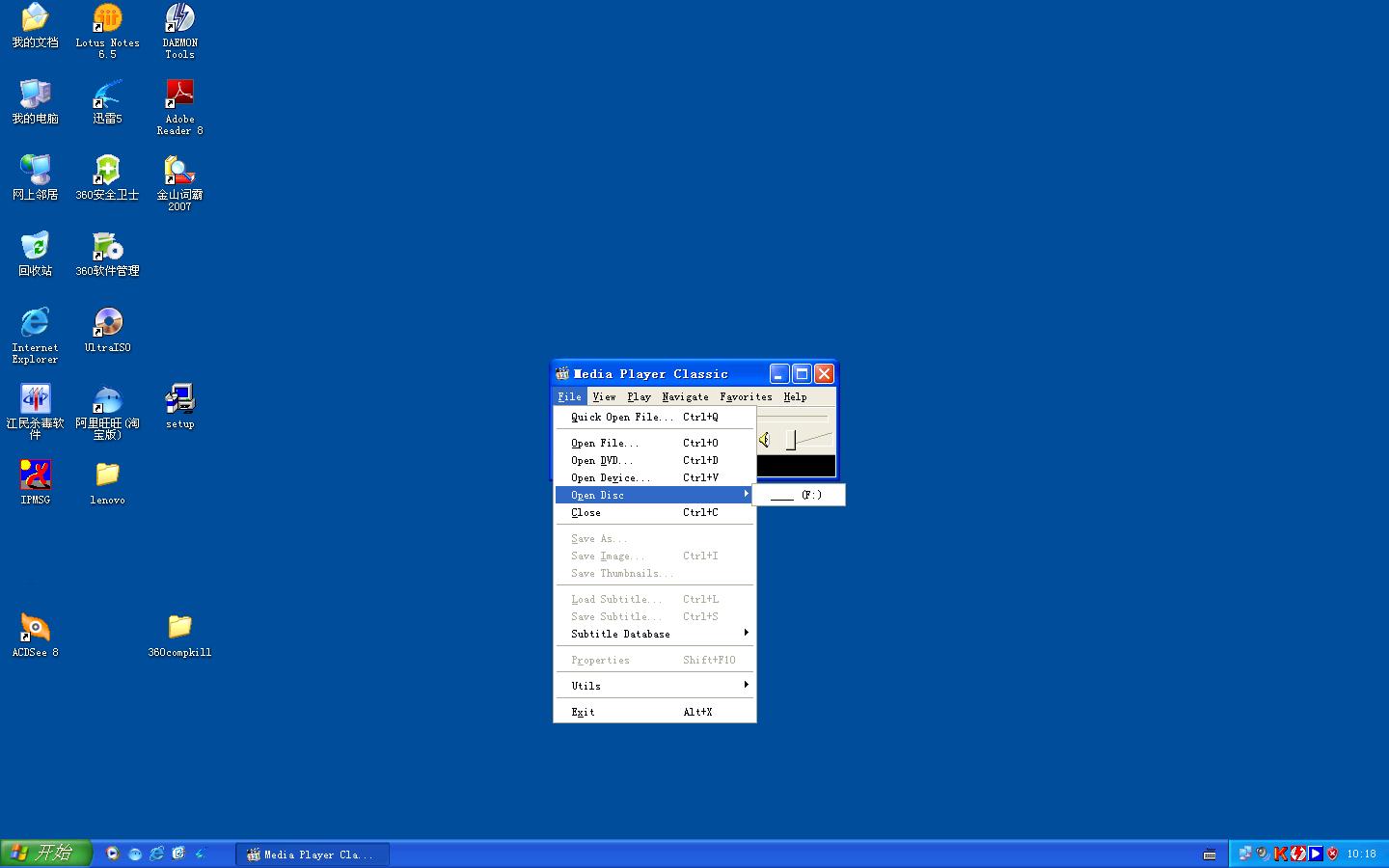This screenshot has height=868, width=1389.
Task: Expand the Subtitle Database submenu
Action: pyautogui.click(x=654, y=634)
